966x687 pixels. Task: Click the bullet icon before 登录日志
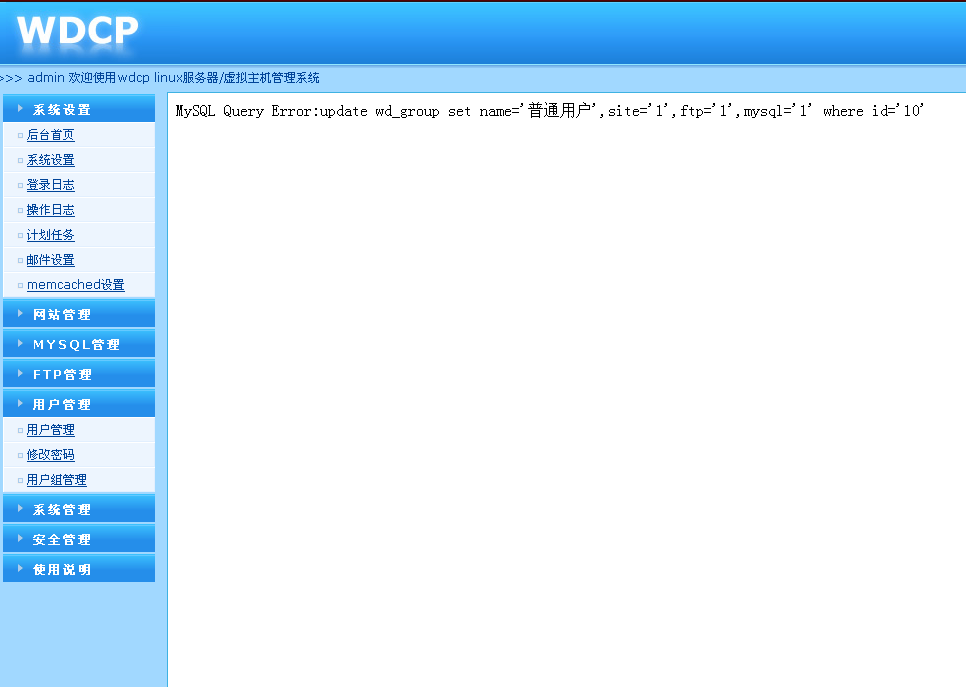[x=20, y=185]
